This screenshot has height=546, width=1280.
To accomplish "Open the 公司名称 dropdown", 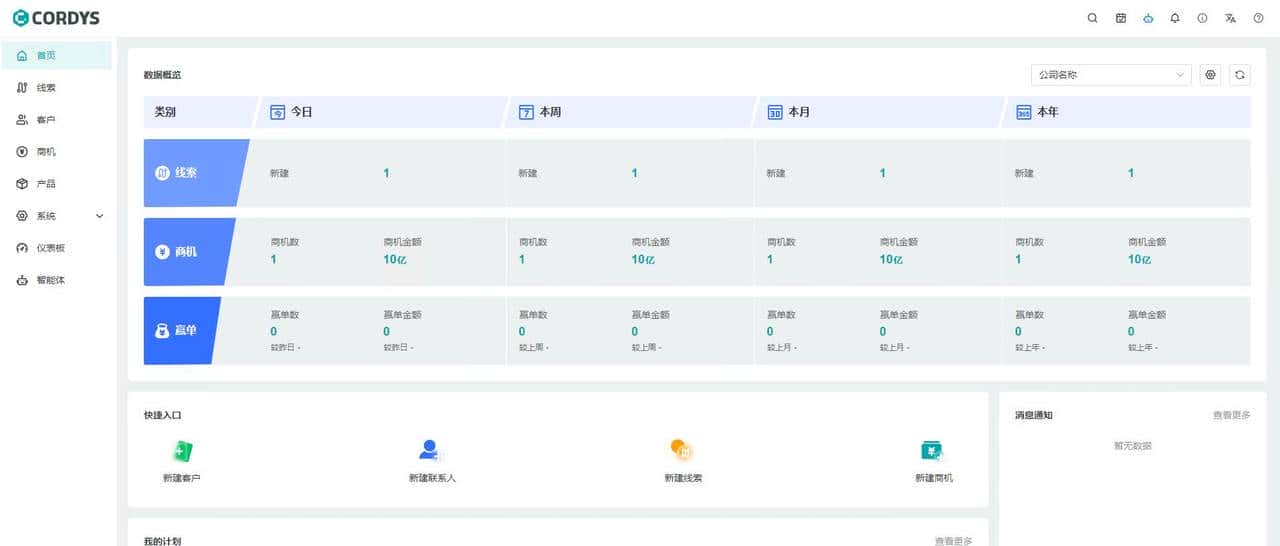I will [x=1111, y=75].
